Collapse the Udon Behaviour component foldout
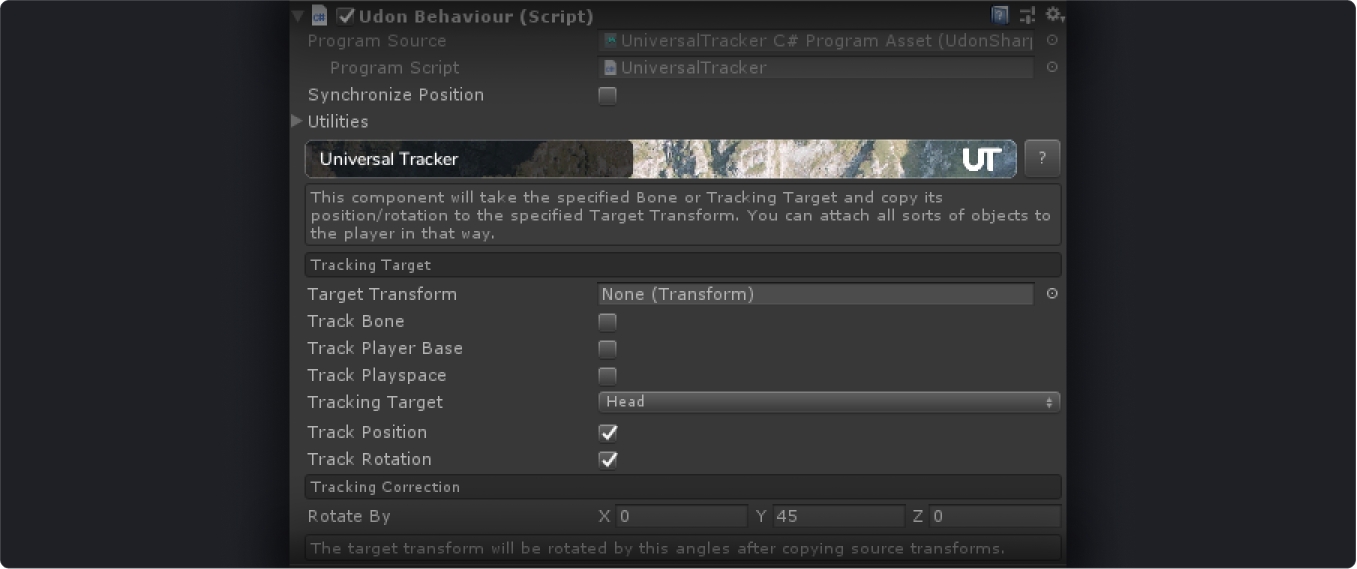Screen dimensions: 1357x569 click(x=298, y=16)
